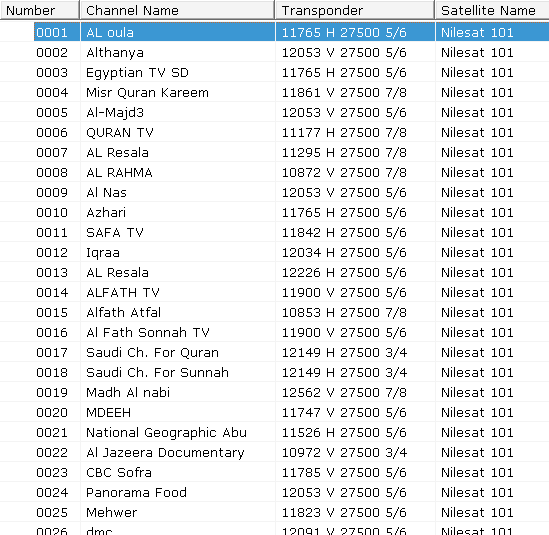This screenshot has height=535, width=549.
Task: Click the Transponder column header
Action: [x=355, y=10]
